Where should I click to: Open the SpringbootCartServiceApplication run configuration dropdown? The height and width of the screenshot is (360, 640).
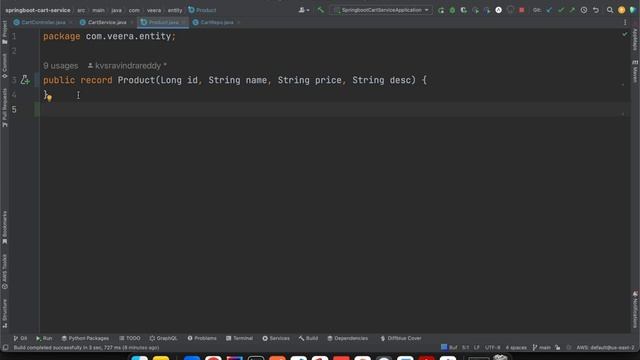pos(382,10)
